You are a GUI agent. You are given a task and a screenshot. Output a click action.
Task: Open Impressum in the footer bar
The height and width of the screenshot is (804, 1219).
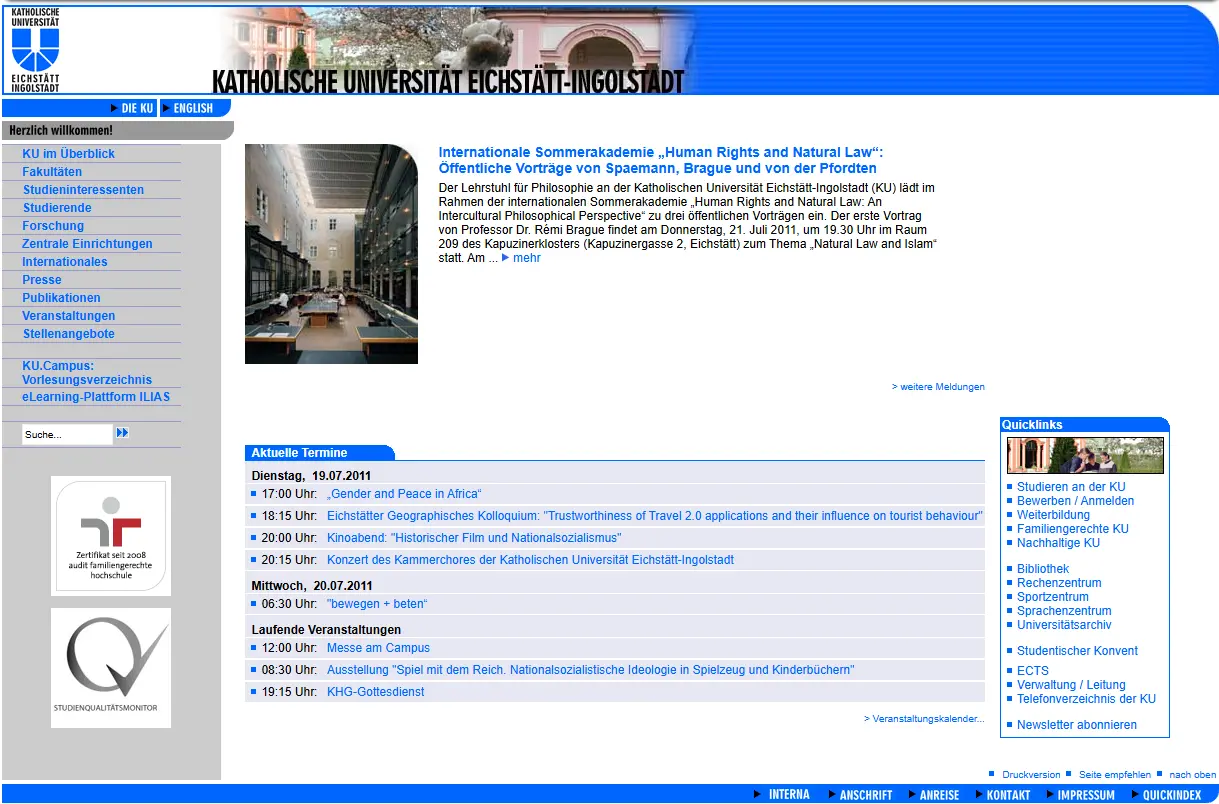(x=1085, y=795)
